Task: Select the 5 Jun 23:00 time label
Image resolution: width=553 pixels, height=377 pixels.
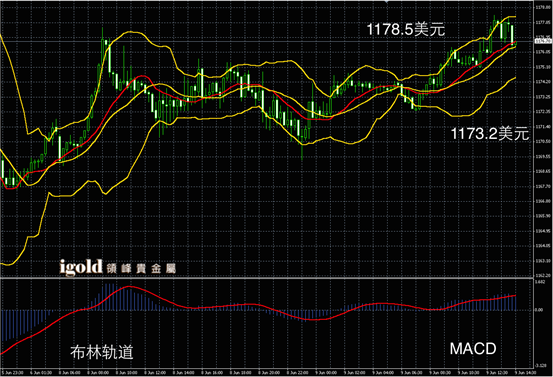Action: click(12, 372)
